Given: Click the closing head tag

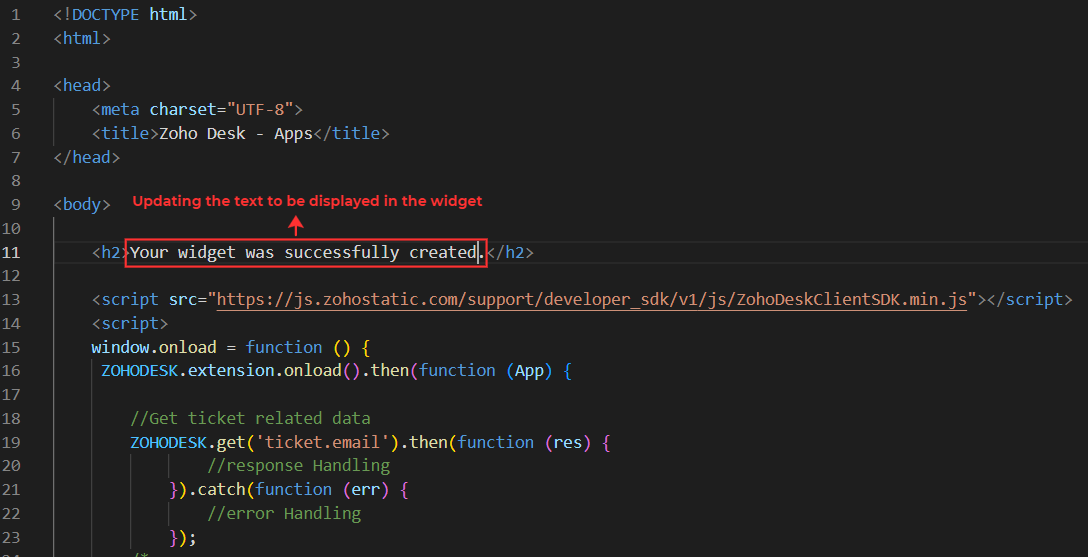Looking at the screenshot, I should (x=87, y=157).
